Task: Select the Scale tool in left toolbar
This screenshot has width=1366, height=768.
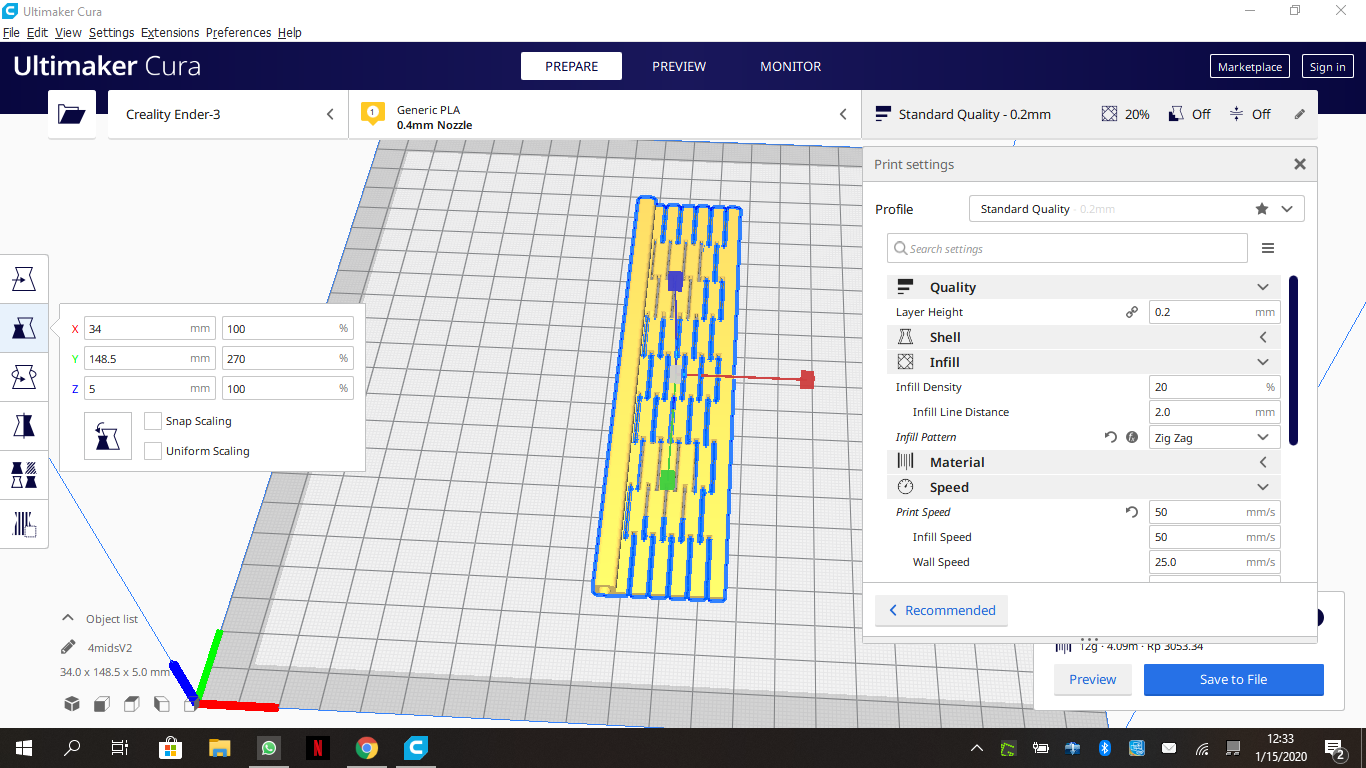Action: 24,327
